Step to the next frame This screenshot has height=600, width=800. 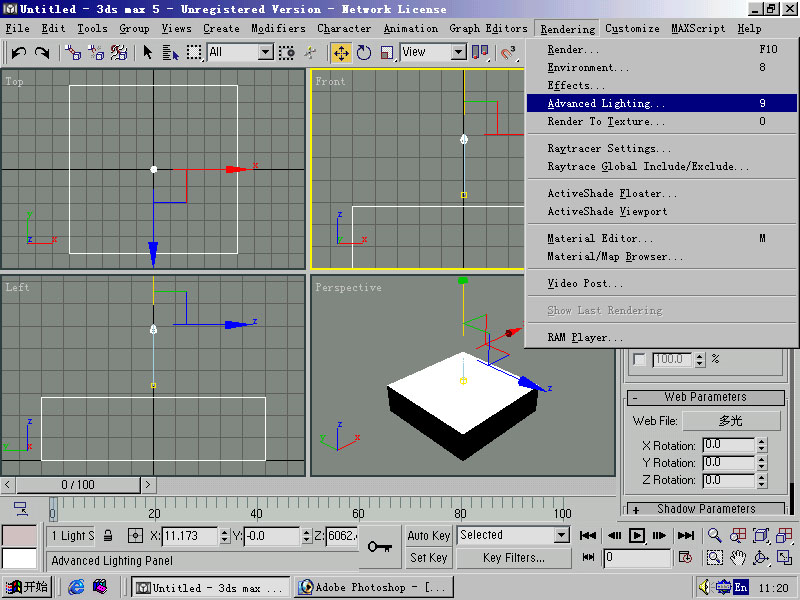660,535
